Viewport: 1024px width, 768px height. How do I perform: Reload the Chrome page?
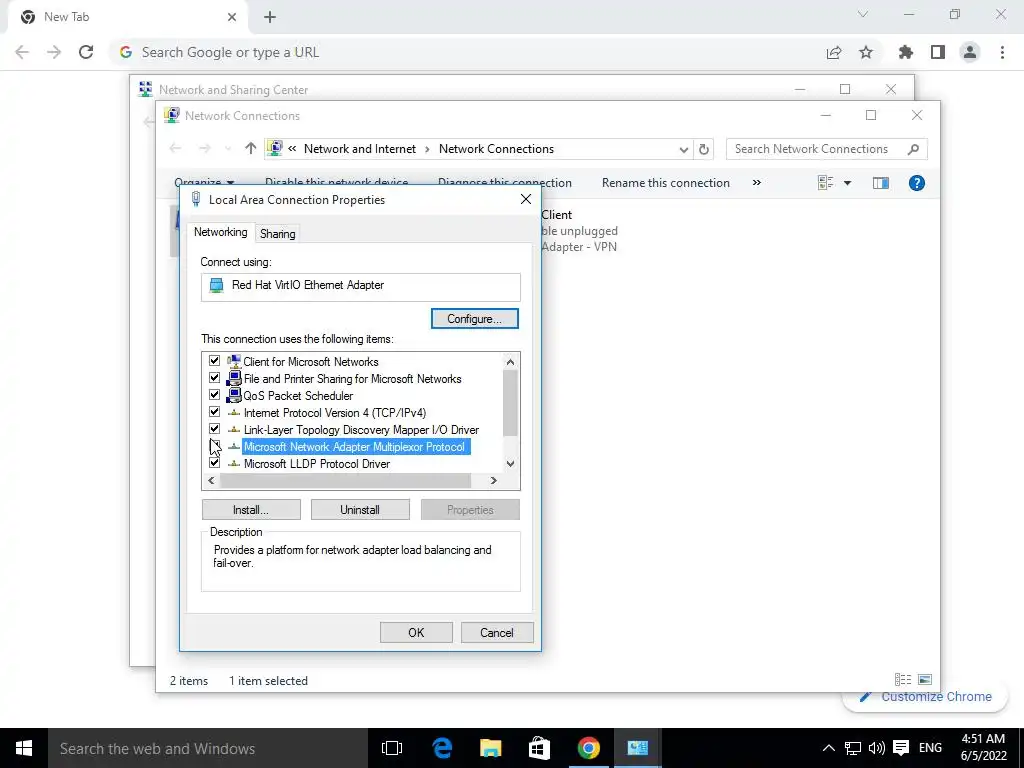(x=86, y=52)
